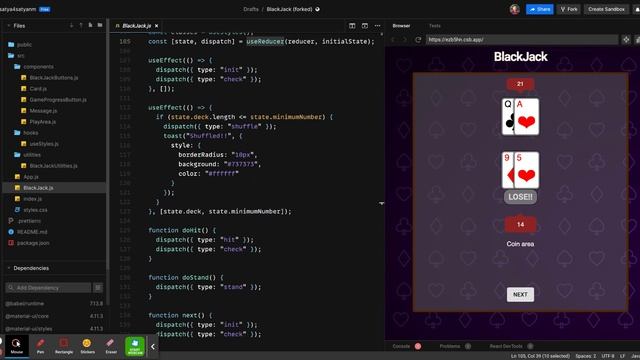Switch to the Browser preview tab
This screenshot has height=360, width=640.
point(401,26)
